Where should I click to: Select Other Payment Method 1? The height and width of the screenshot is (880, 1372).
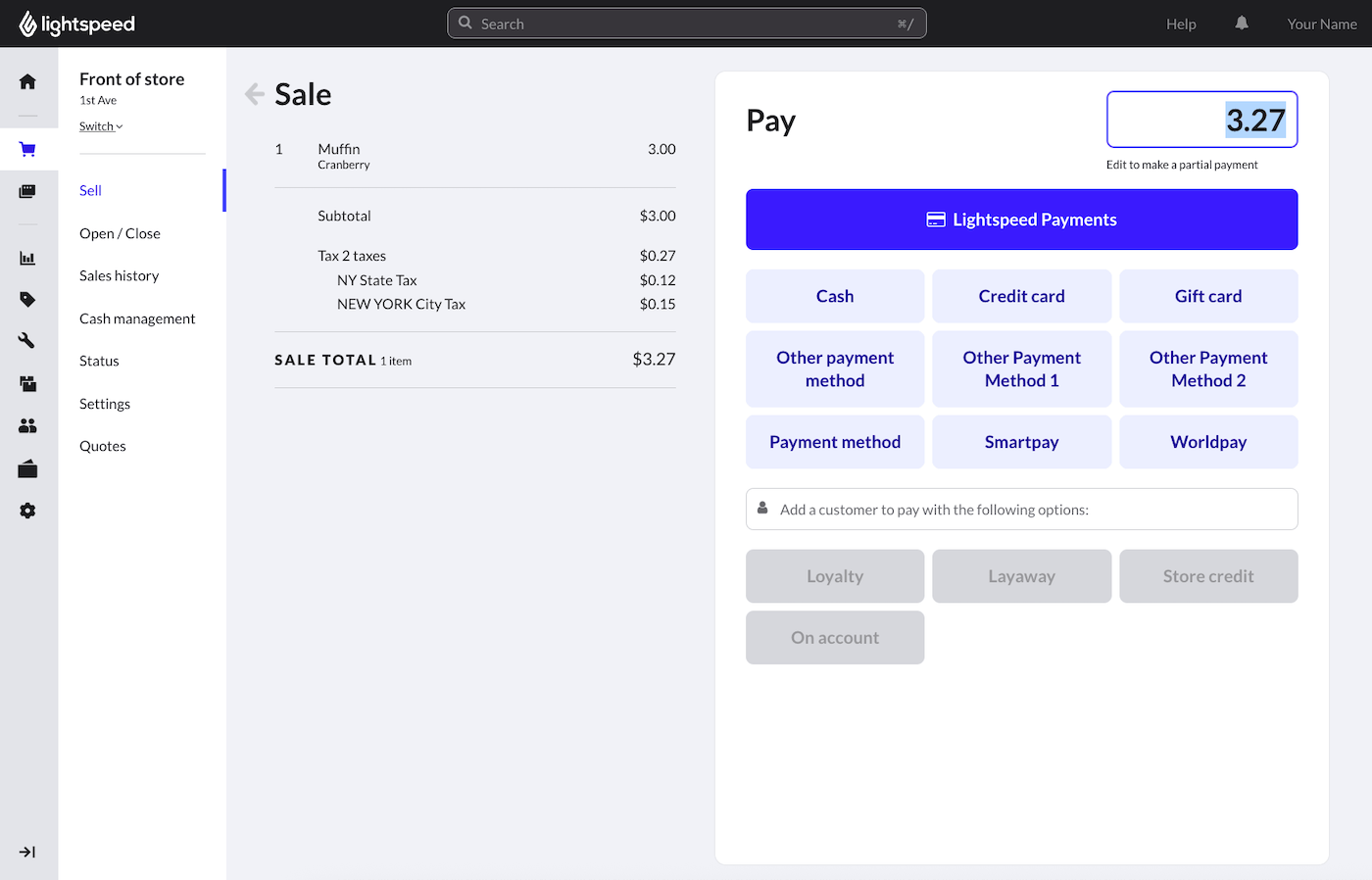[1022, 368]
